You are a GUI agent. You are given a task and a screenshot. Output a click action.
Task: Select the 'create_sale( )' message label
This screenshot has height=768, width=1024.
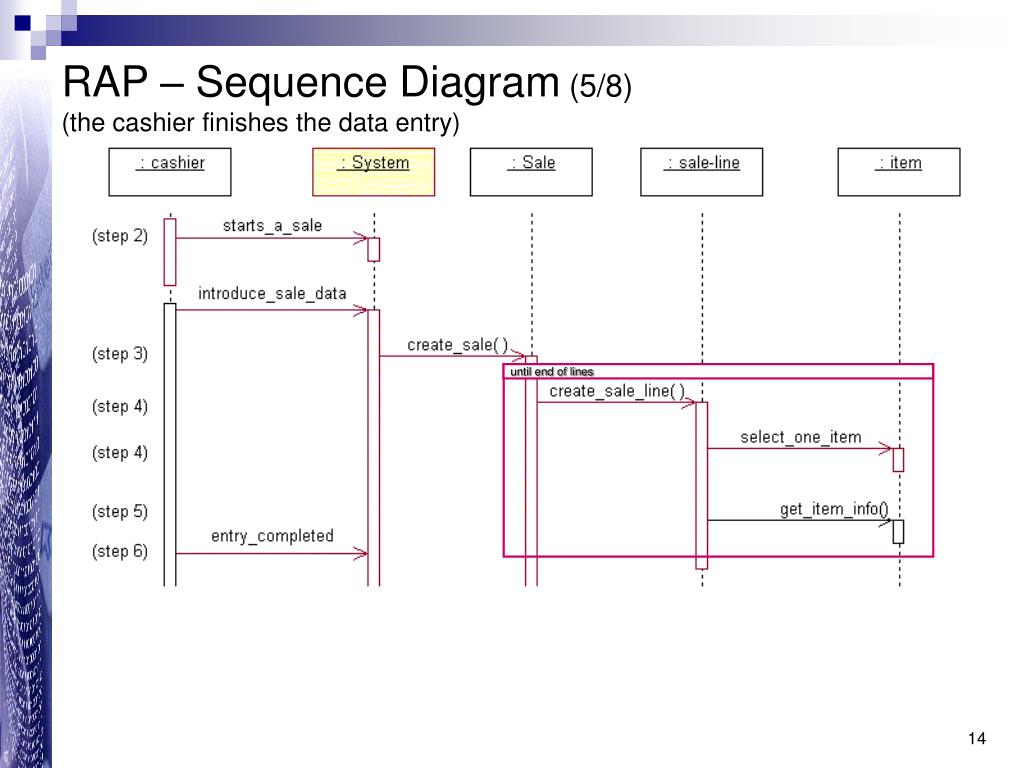457,345
